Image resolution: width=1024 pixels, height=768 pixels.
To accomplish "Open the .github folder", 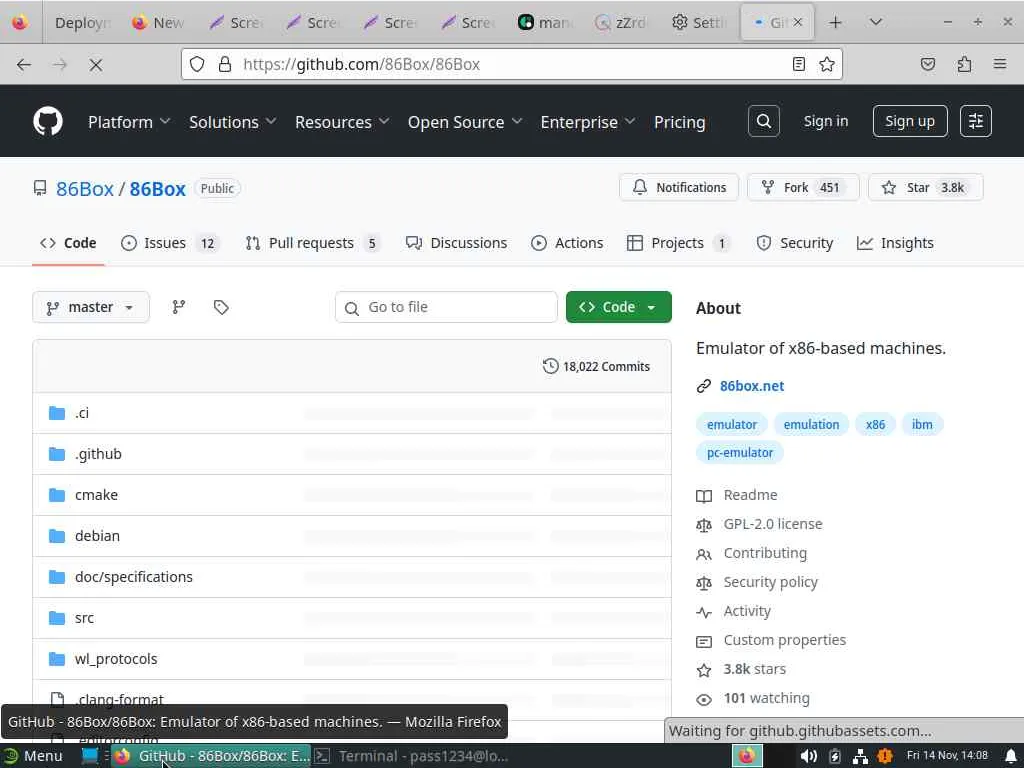I will click(x=98, y=454).
